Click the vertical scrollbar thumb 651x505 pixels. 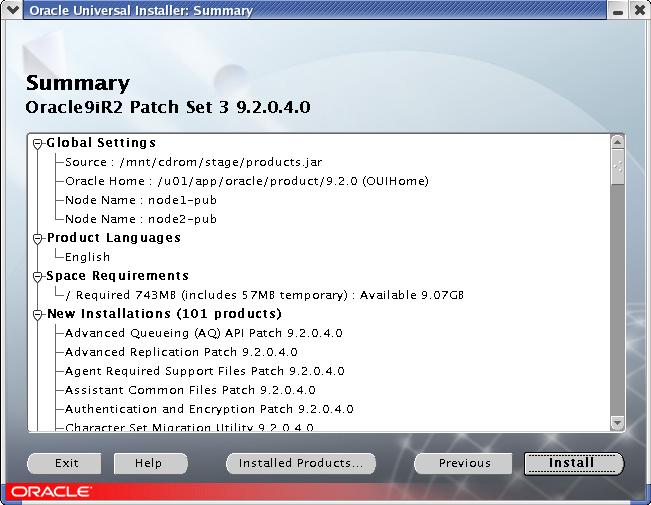point(617,167)
